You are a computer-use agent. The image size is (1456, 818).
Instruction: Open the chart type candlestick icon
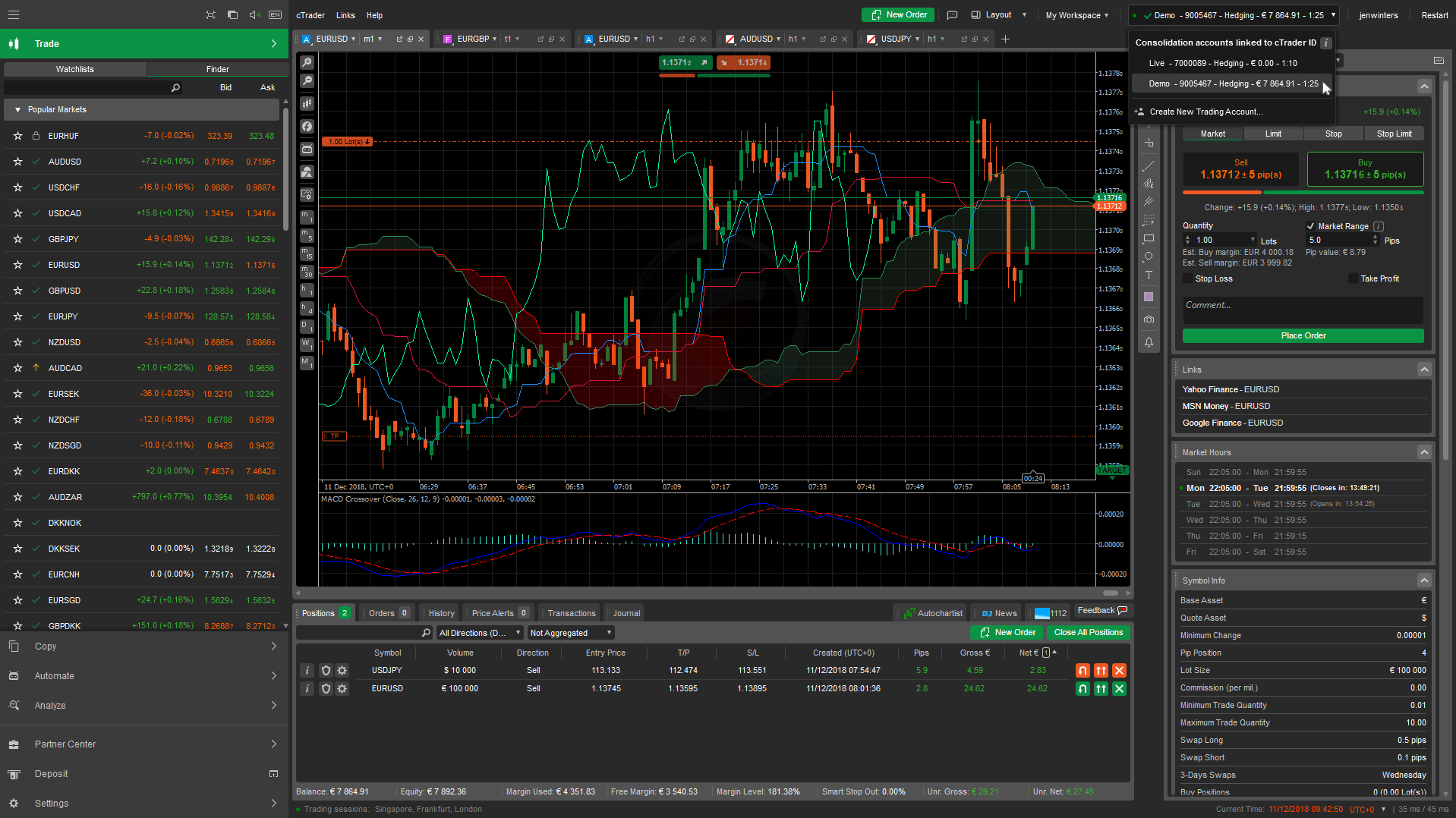tap(307, 103)
